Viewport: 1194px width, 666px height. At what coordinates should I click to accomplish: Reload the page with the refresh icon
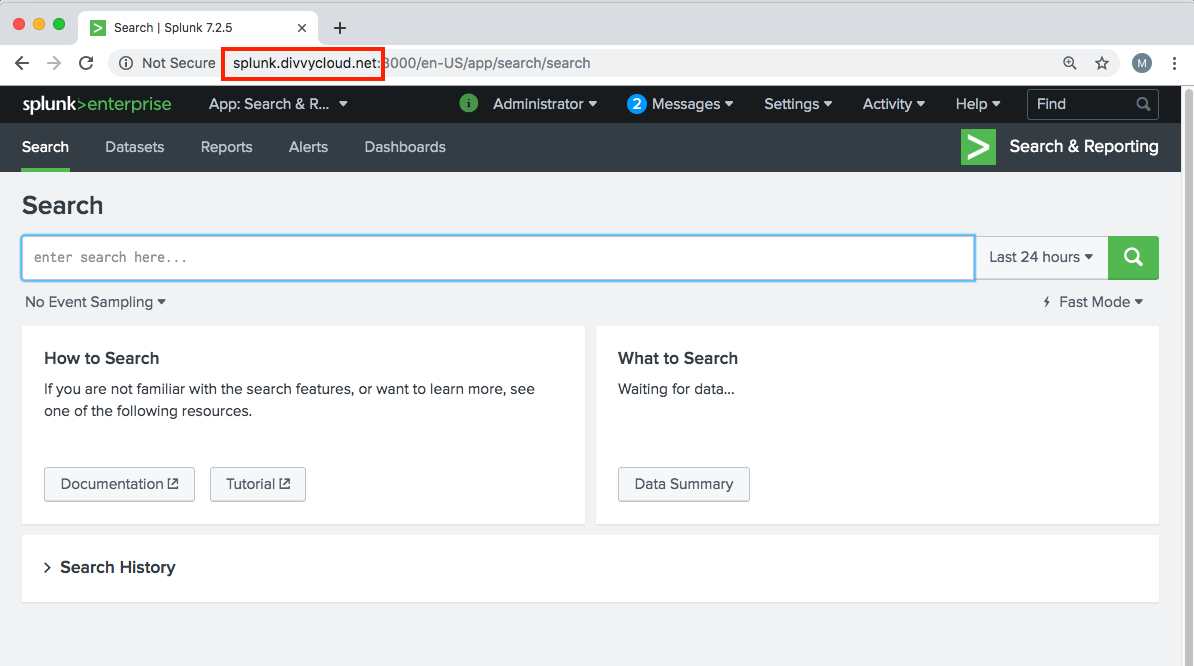pos(86,63)
